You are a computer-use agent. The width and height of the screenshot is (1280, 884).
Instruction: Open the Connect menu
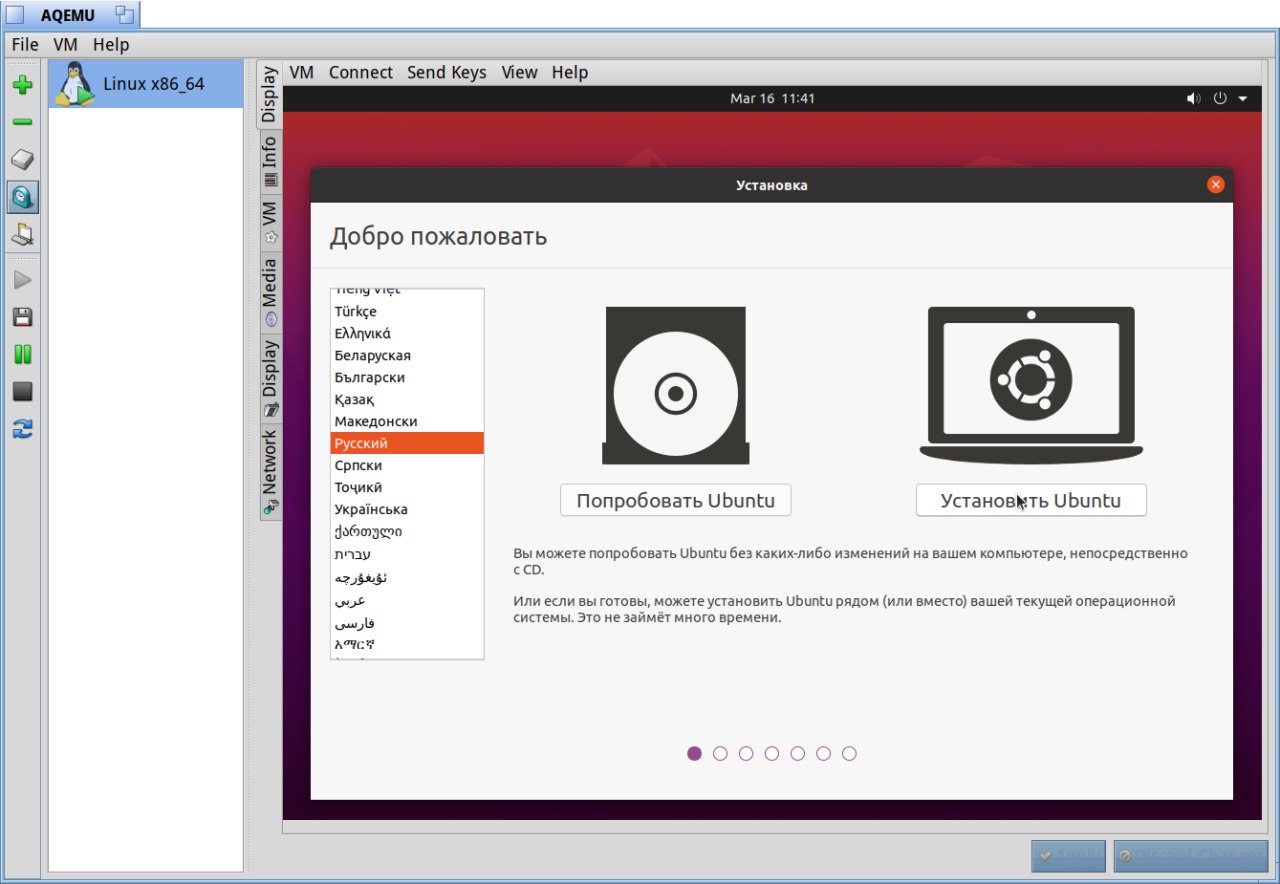[361, 72]
